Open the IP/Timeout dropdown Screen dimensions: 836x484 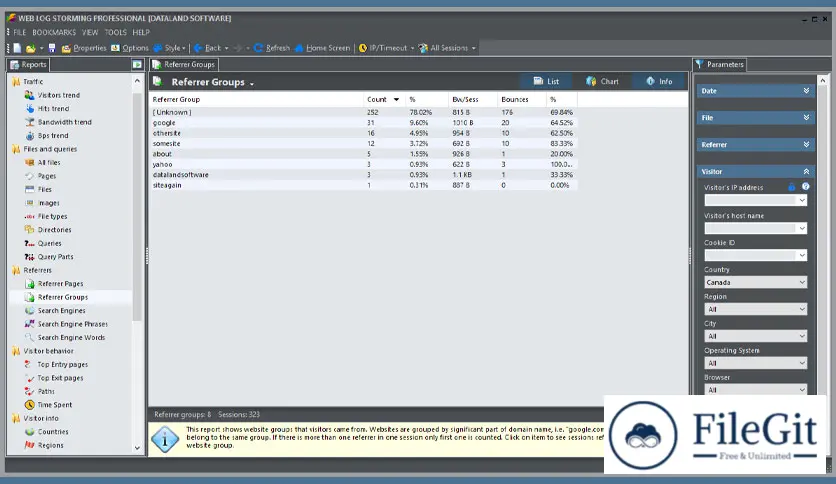(387, 48)
